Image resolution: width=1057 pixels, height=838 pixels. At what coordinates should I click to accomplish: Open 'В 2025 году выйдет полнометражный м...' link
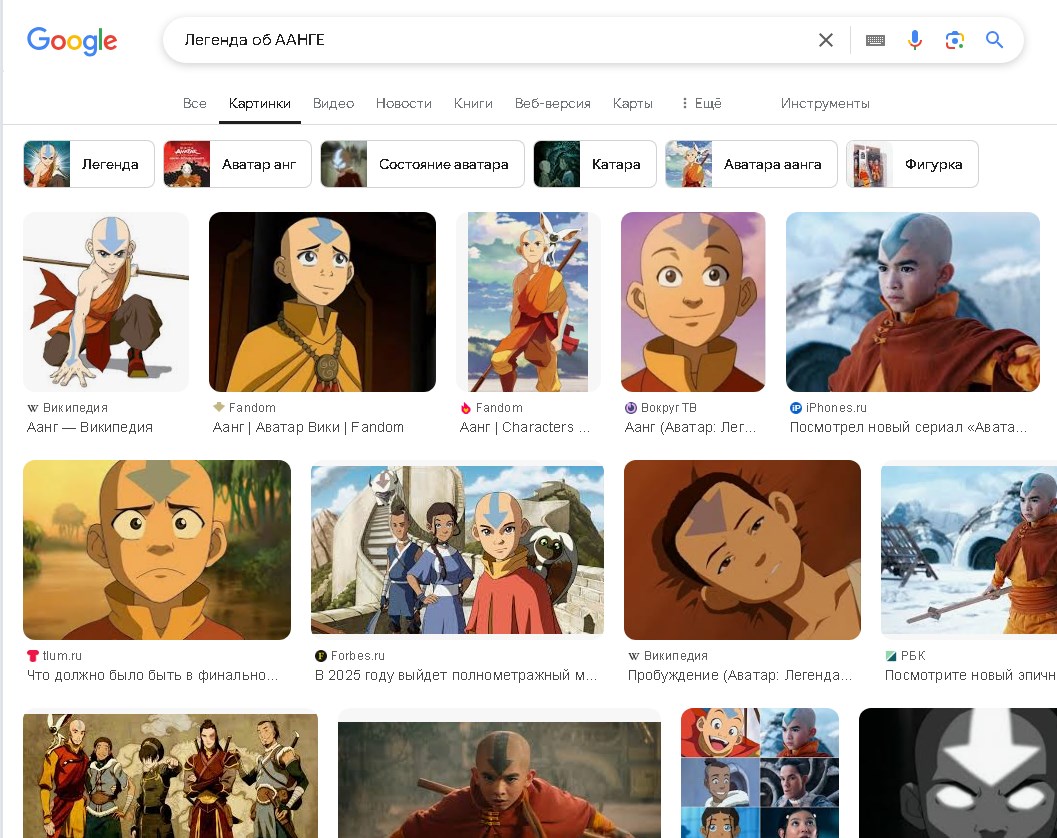click(x=456, y=676)
